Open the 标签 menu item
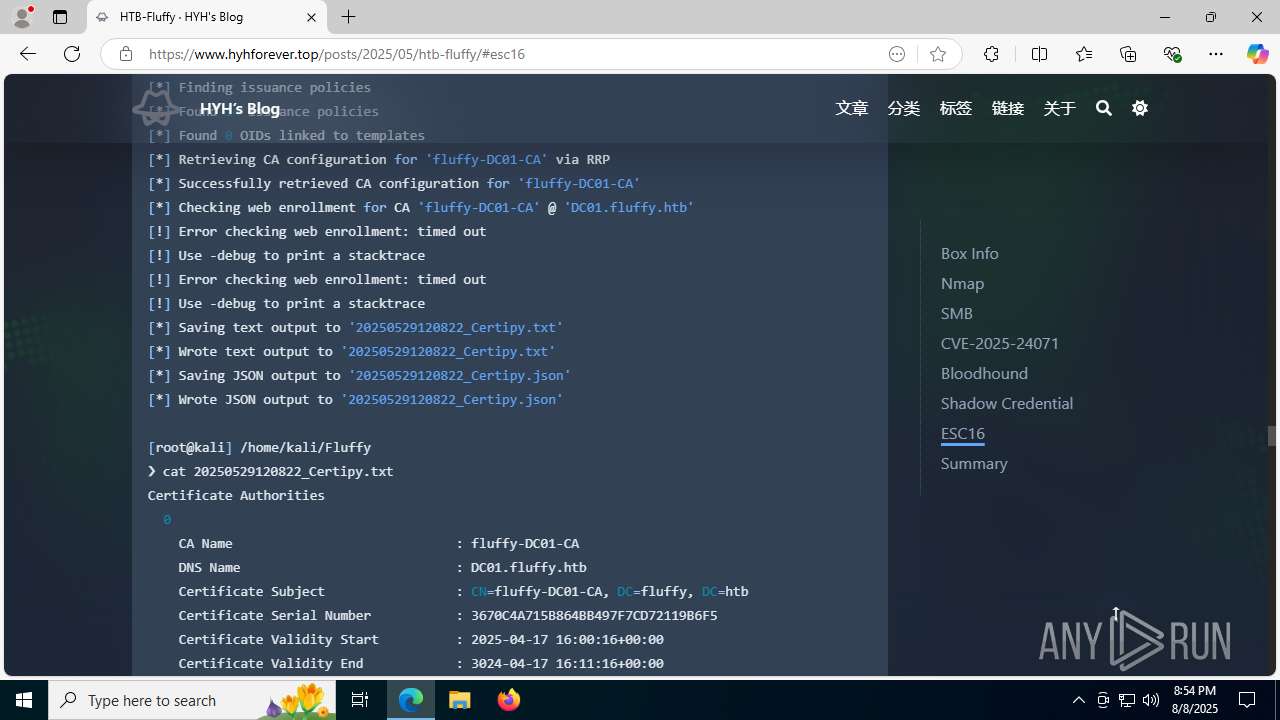Viewport: 1280px width, 720px height. (956, 108)
